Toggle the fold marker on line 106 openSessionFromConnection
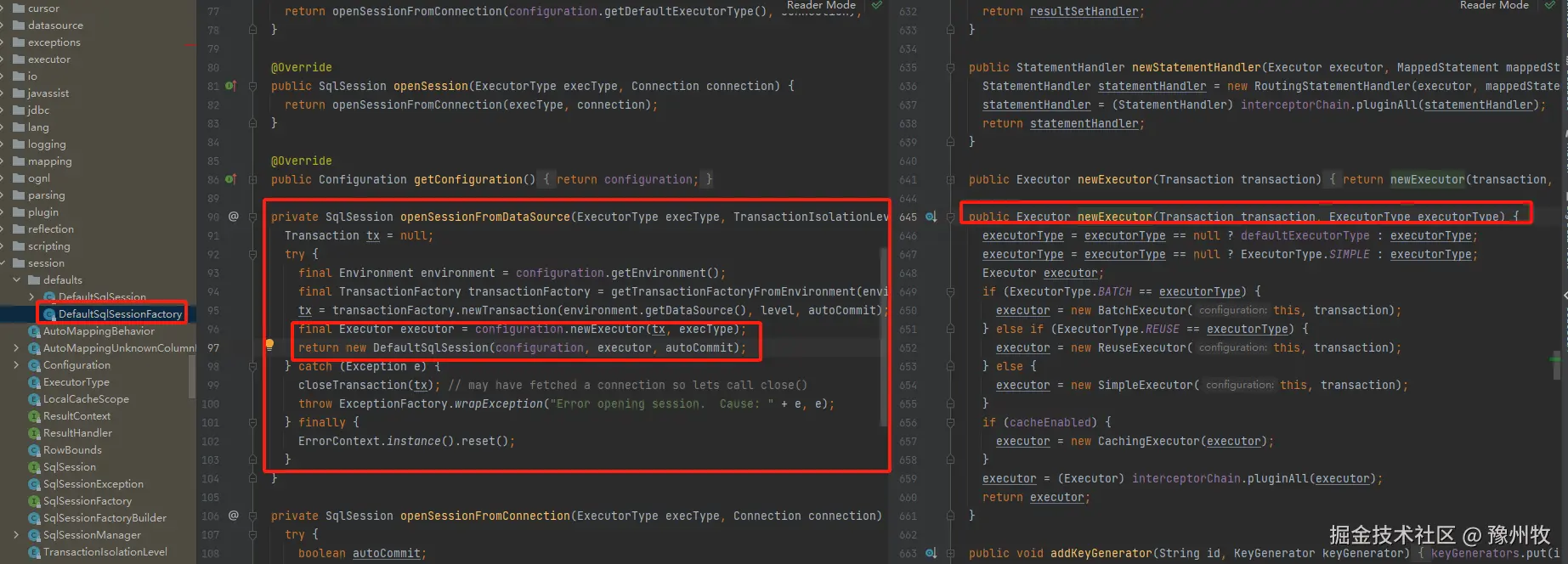 pyautogui.click(x=252, y=516)
